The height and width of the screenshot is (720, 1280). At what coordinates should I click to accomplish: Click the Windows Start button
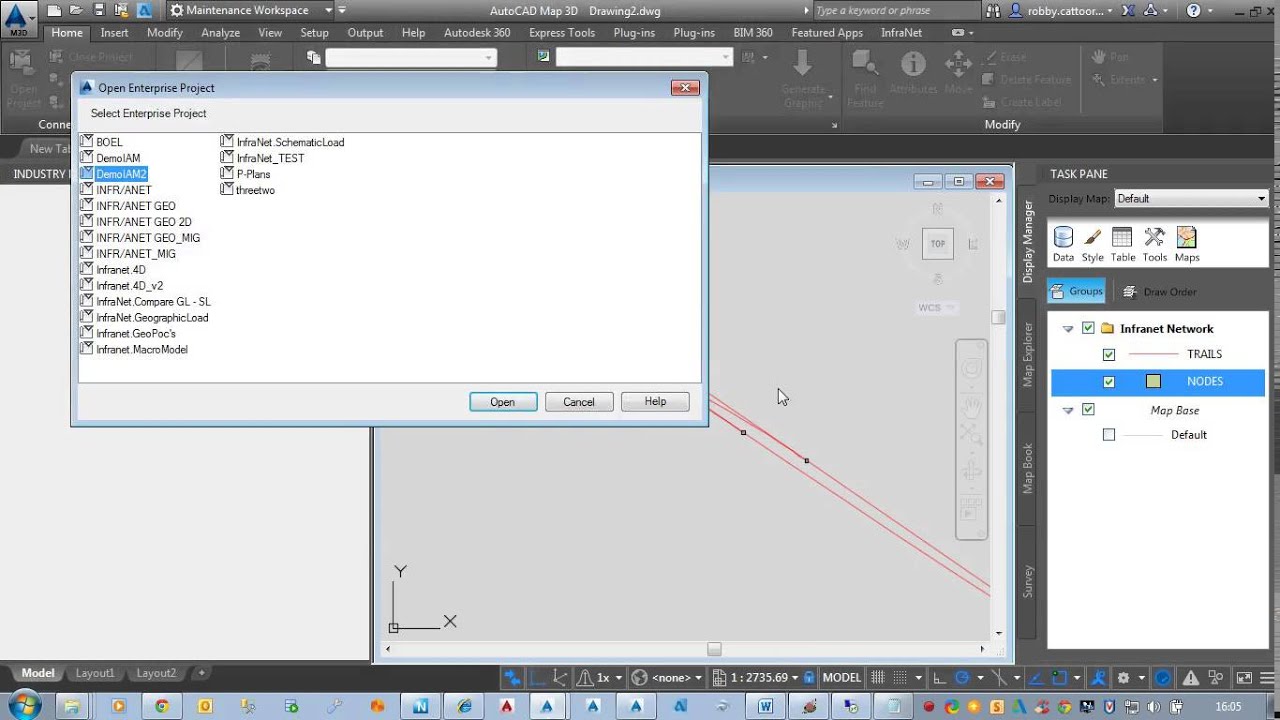click(23, 706)
